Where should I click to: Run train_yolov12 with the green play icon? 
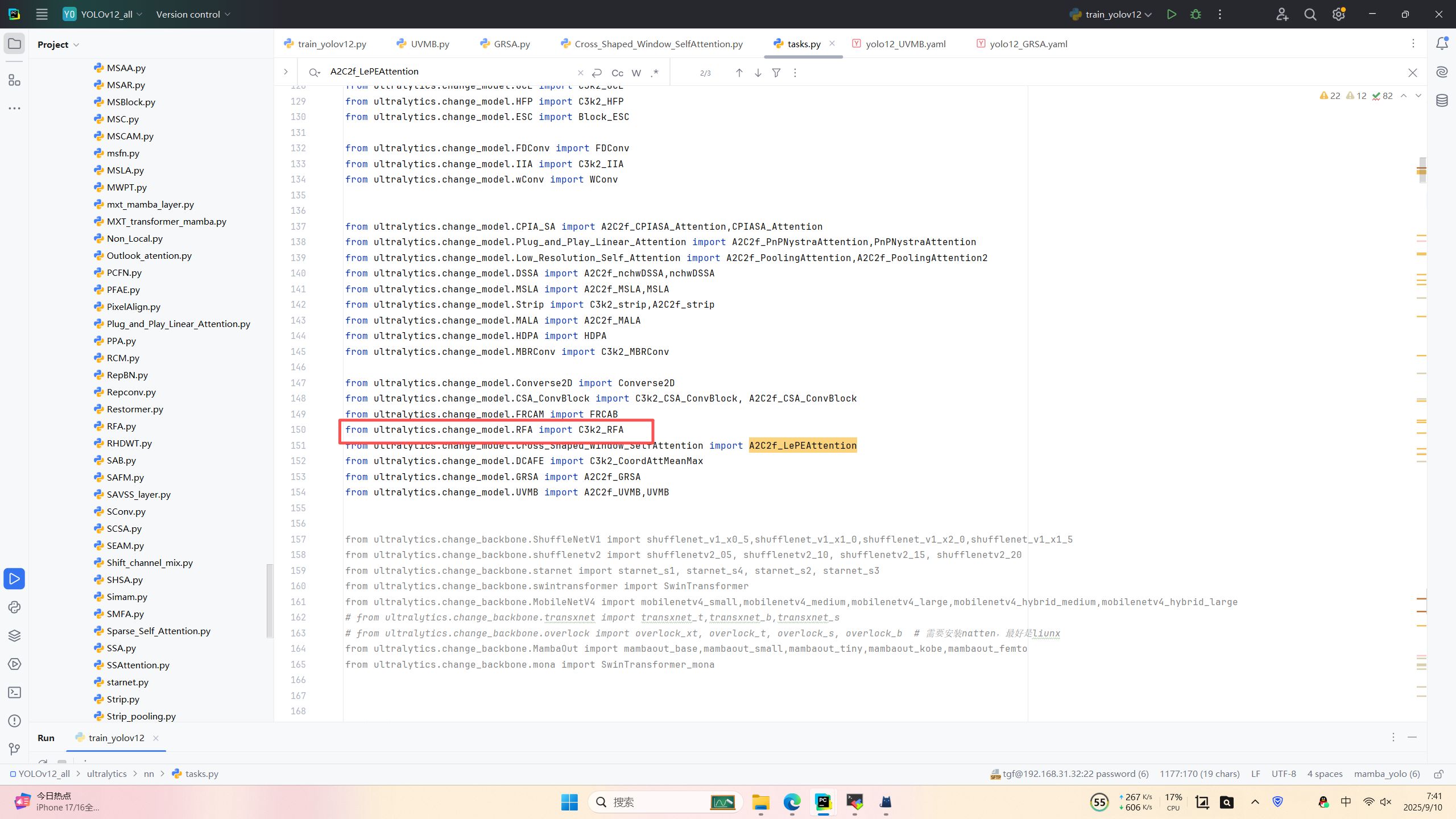point(1171,14)
